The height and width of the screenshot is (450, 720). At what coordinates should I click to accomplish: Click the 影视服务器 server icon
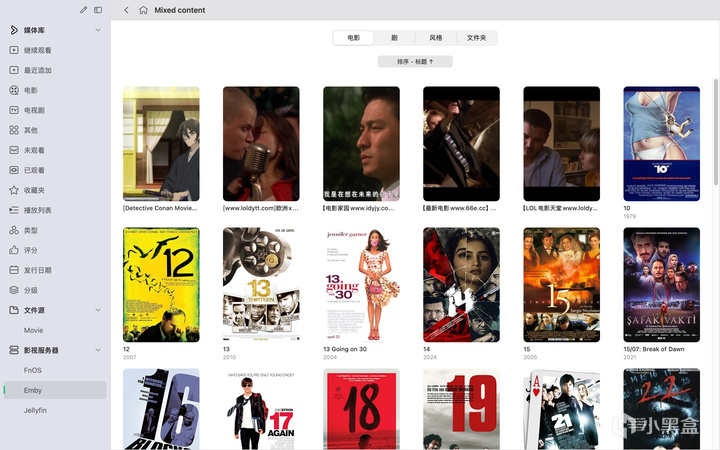14,350
